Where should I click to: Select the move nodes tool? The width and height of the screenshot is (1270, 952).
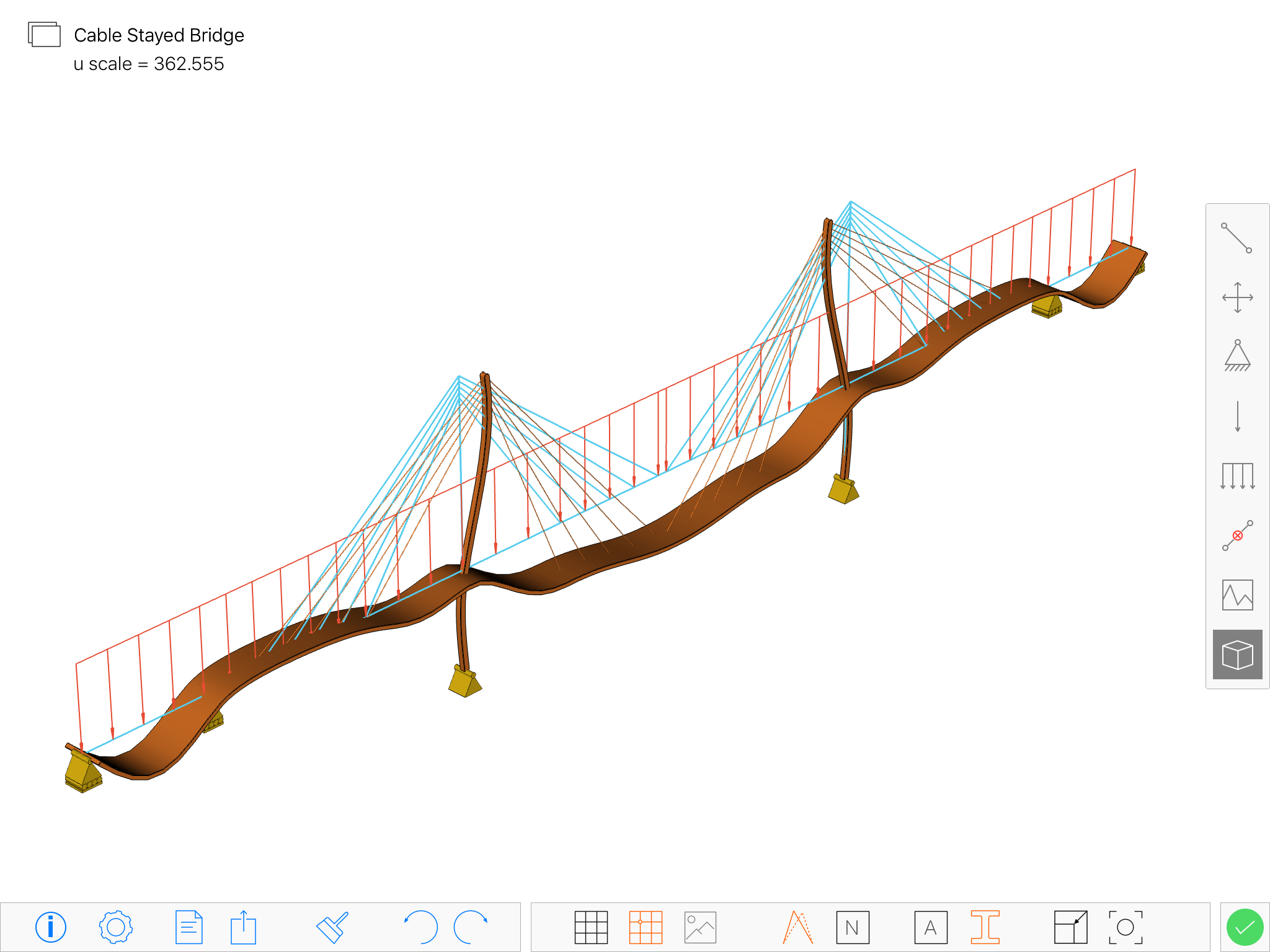pos(1237,297)
